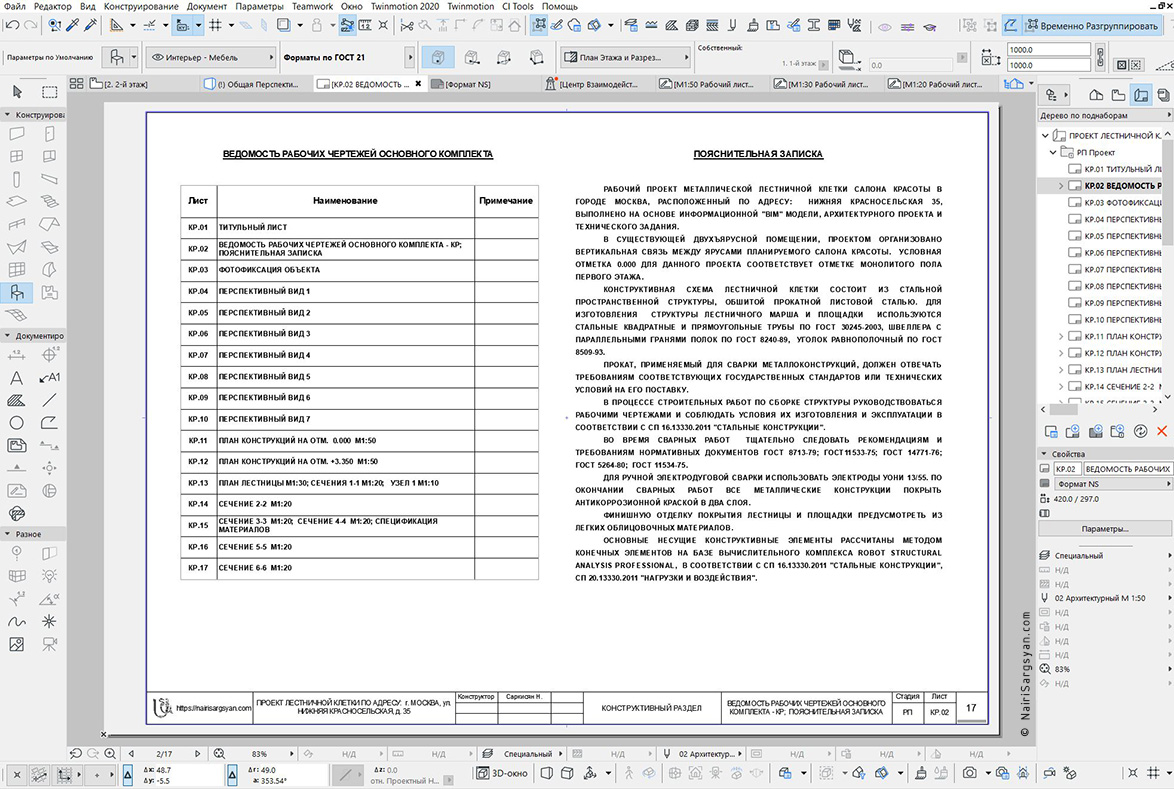Viewport: 1174px width, 789px height.
Task: Select the Circle/Arc tool
Action: pos(16,423)
